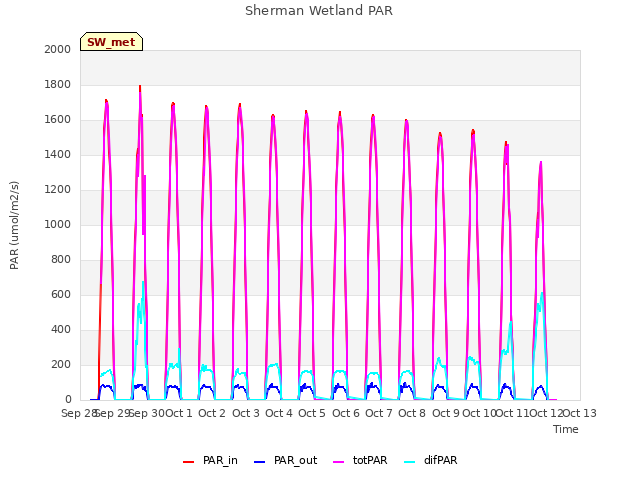Click the y-axis label PAR (umol/m2/s)
640x480 pixels.
(x=14, y=225)
